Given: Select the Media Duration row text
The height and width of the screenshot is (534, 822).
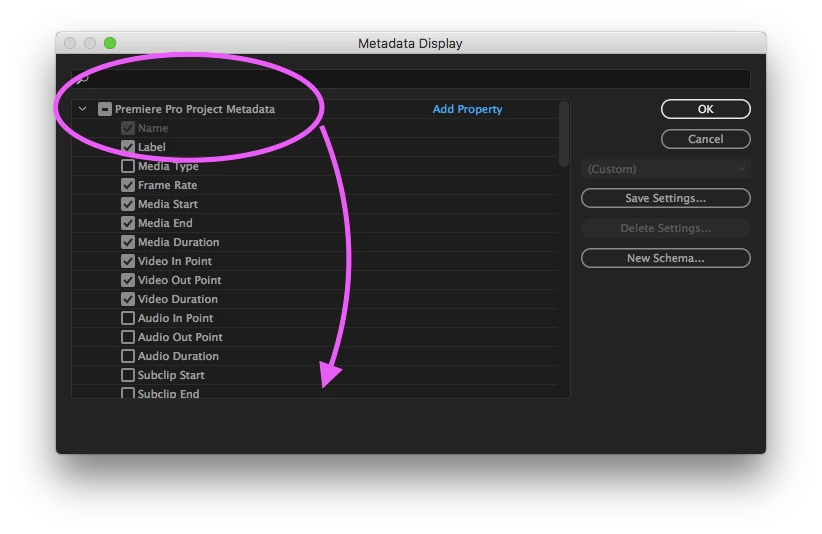Looking at the screenshot, I should 178,242.
